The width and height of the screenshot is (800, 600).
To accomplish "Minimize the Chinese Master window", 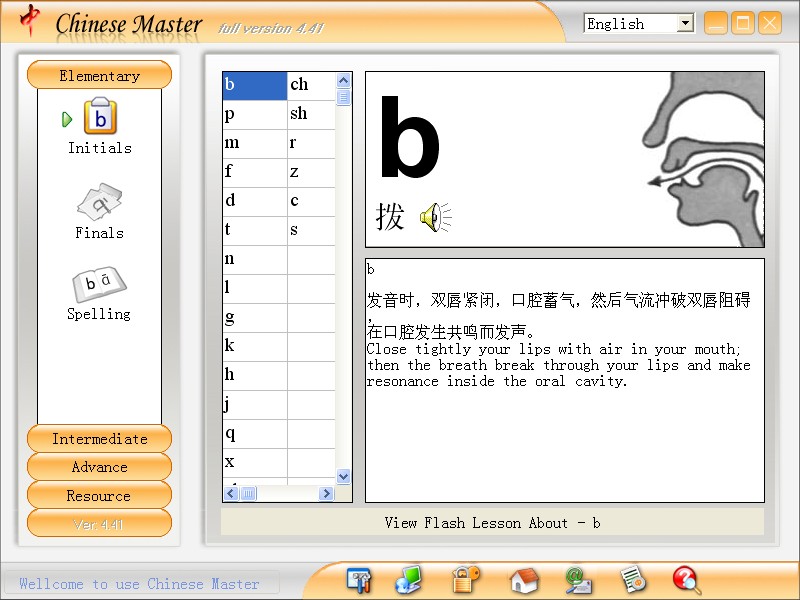I will coord(716,23).
